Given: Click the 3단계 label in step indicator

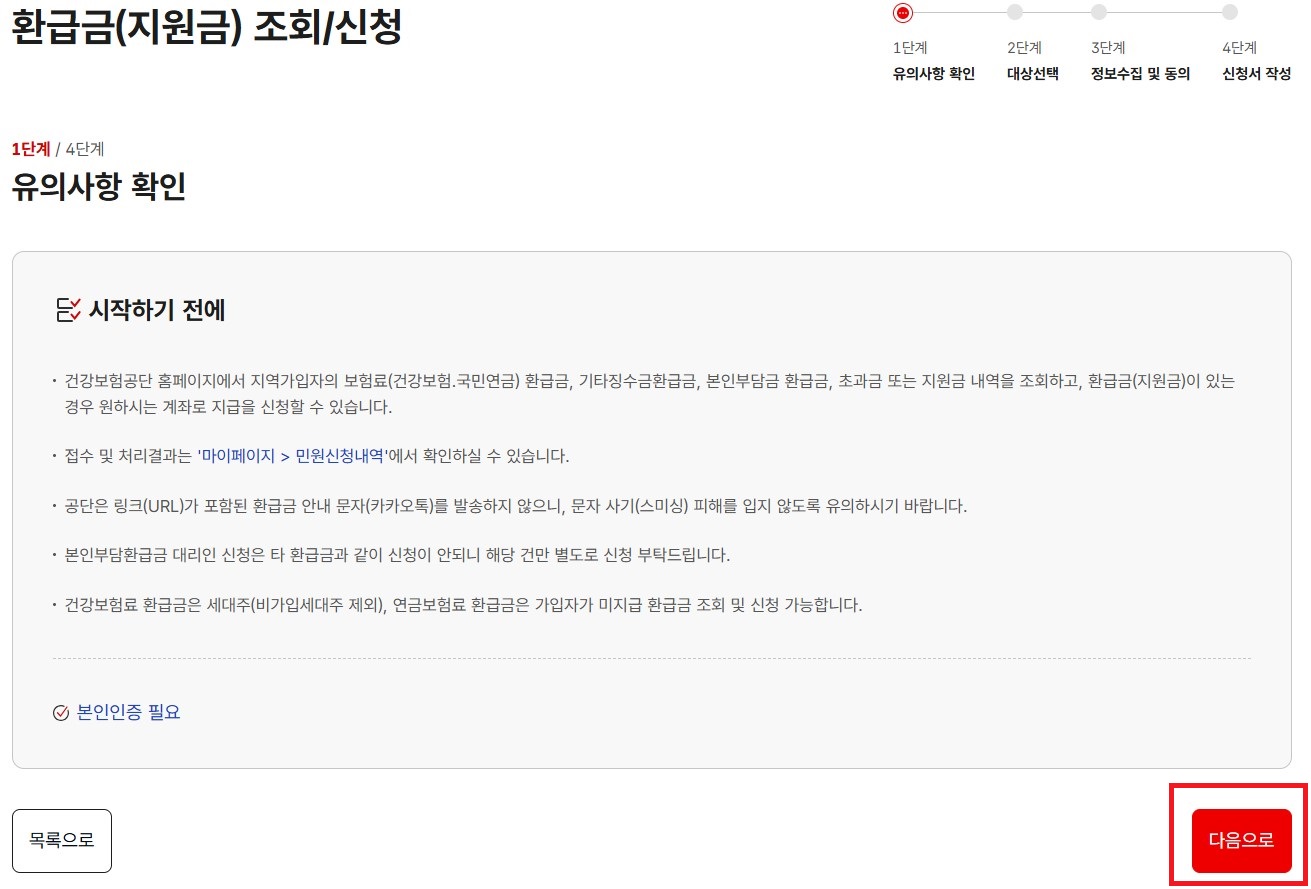Looking at the screenshot, I should pos(1108,47).
